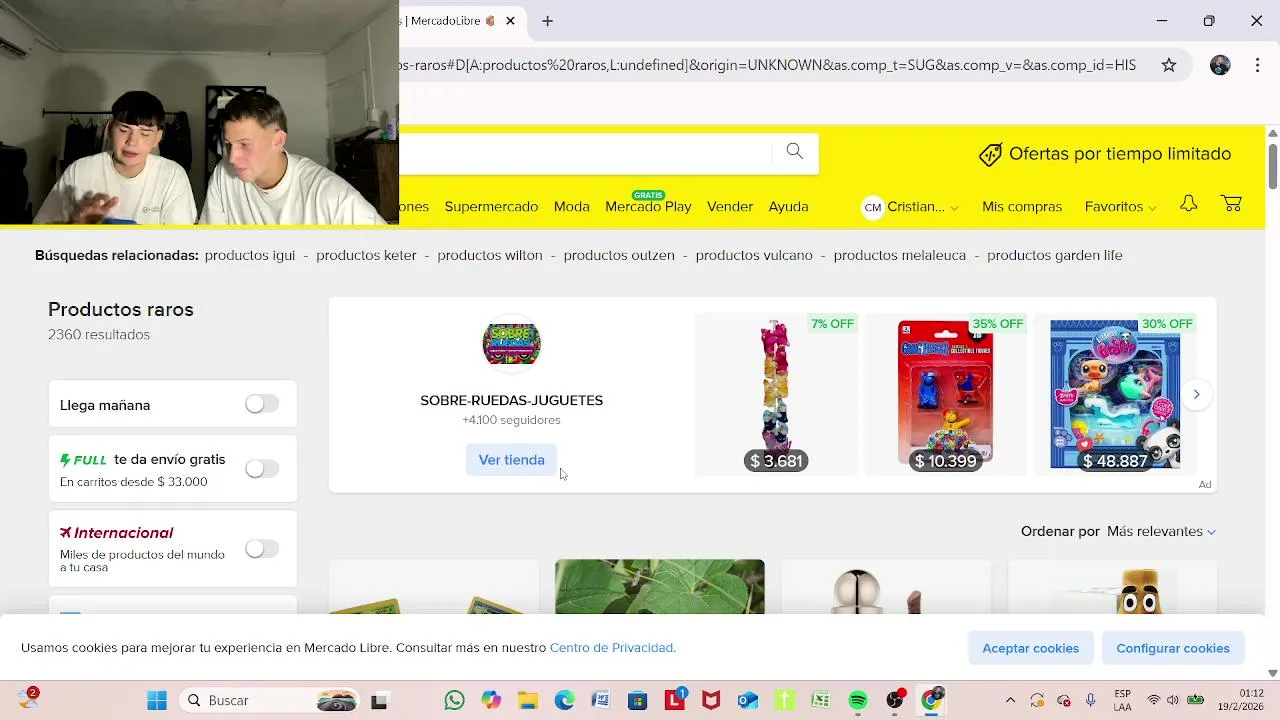The width and height of the screenshot is (1280, 720).
Task: Open Chrome's three-dot menu
Action: 1257,65
